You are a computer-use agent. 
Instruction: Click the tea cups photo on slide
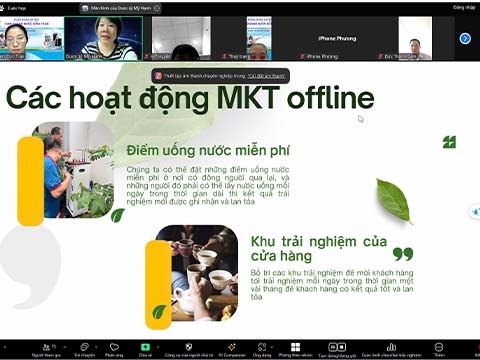coord(205,273)
